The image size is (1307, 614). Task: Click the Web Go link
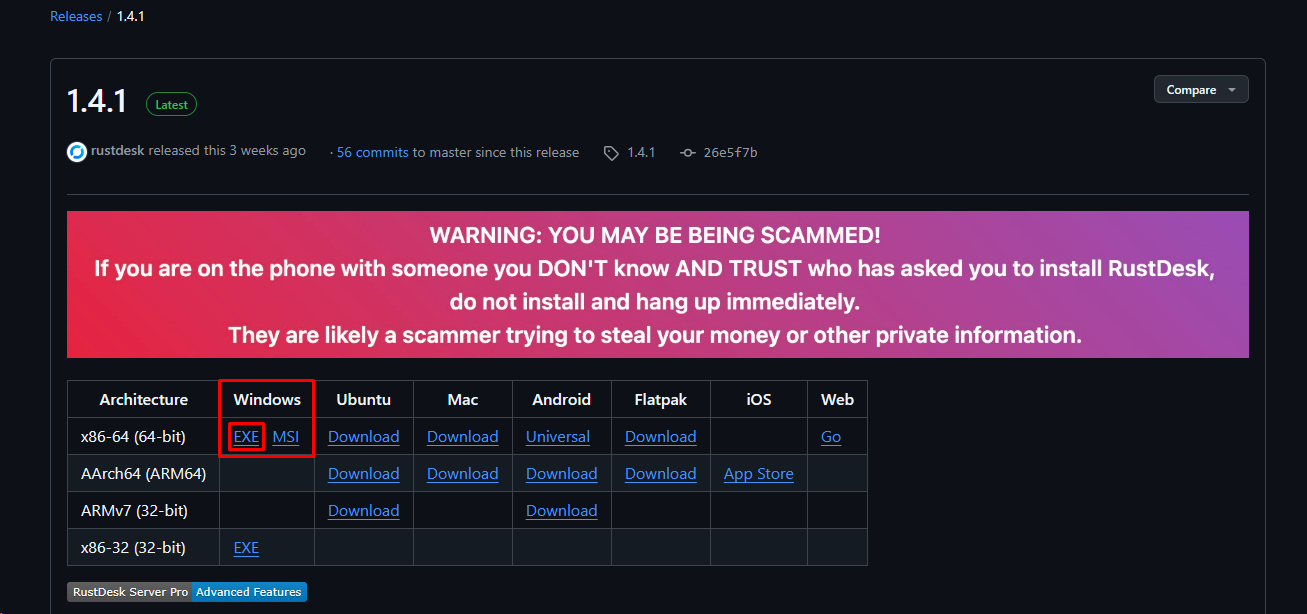[831, 437]
